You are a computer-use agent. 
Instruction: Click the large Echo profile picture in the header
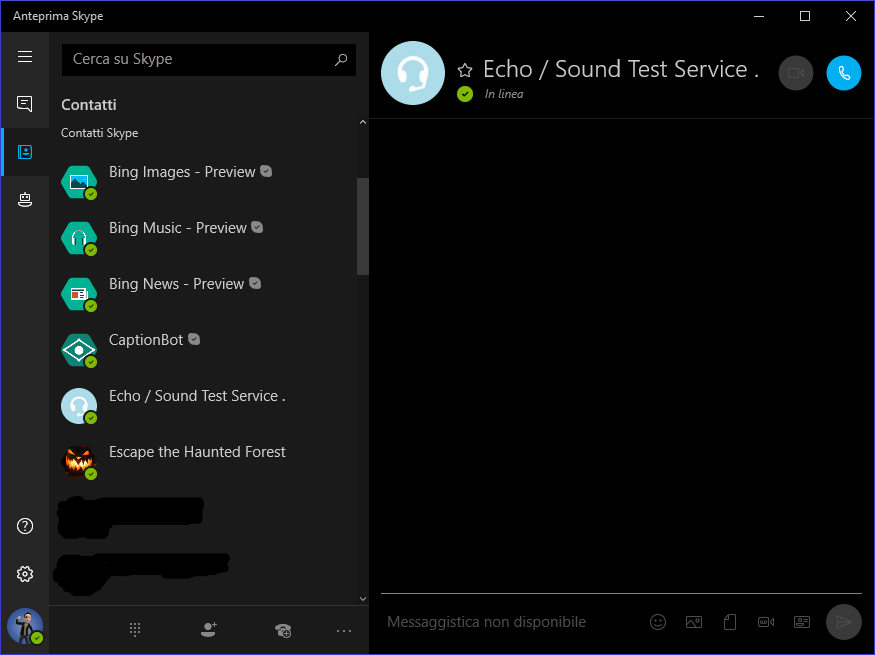[x=413, y=73]
